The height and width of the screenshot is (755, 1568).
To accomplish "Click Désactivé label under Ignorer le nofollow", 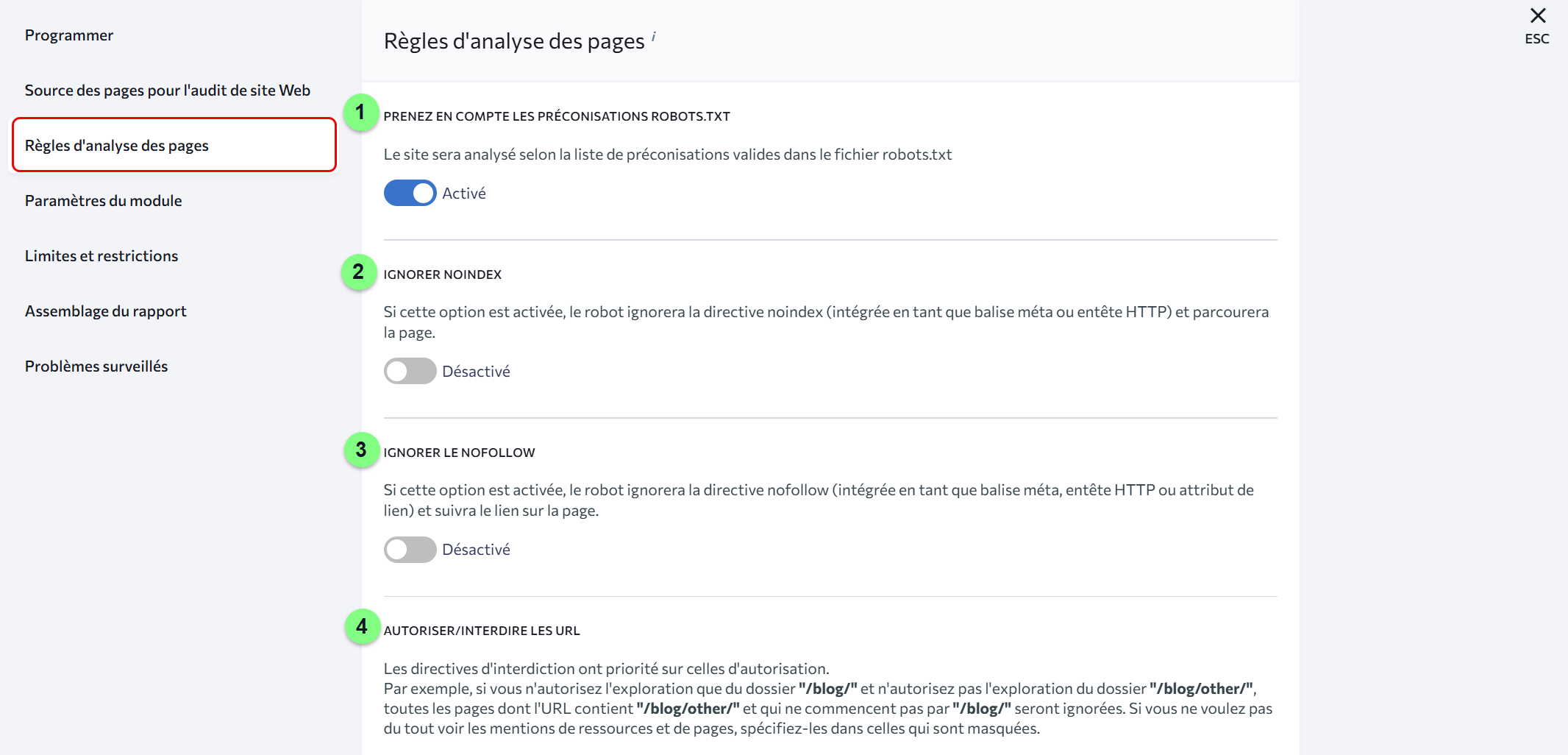I will [x=476, y=549].
